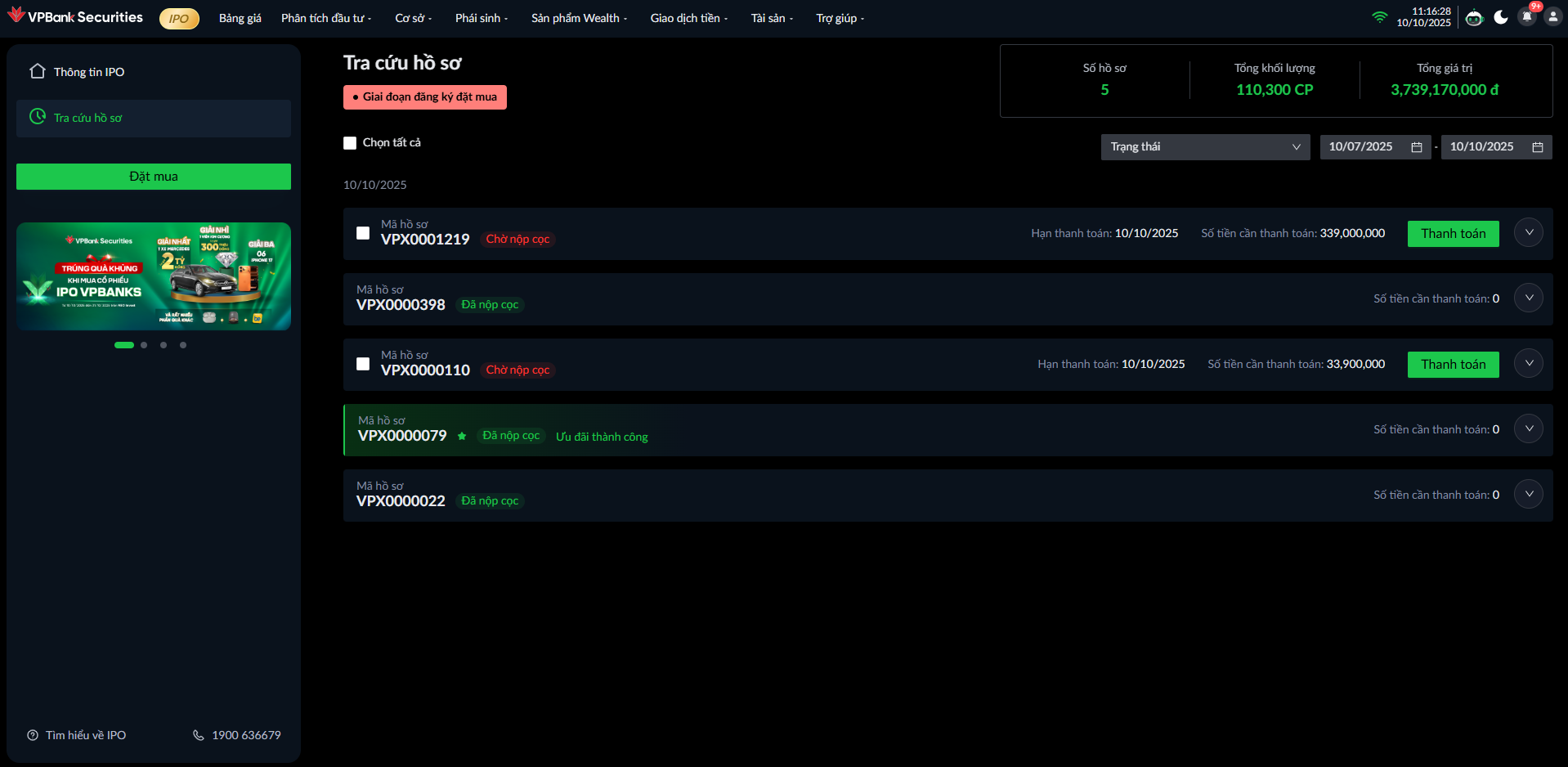Click the green 'Đặt mua' button

click(154, 177)
